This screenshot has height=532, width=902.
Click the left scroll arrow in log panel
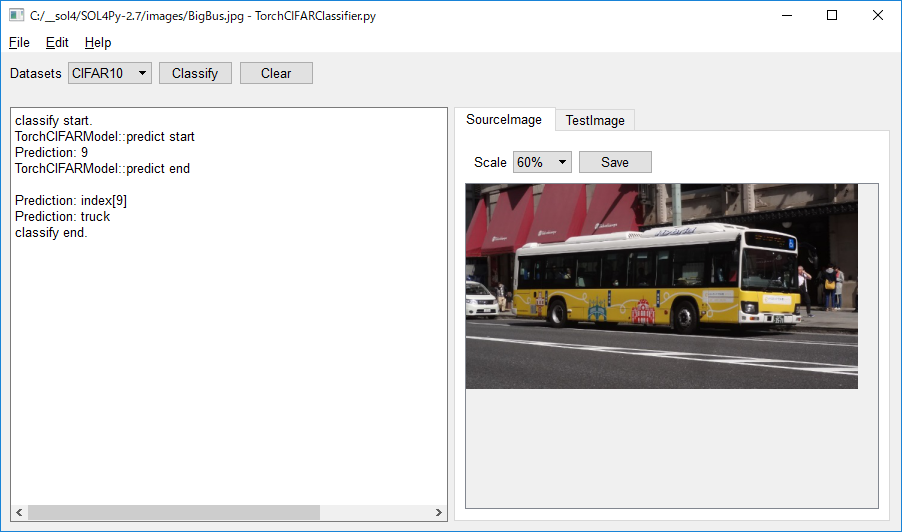click(x=19, y=512)
